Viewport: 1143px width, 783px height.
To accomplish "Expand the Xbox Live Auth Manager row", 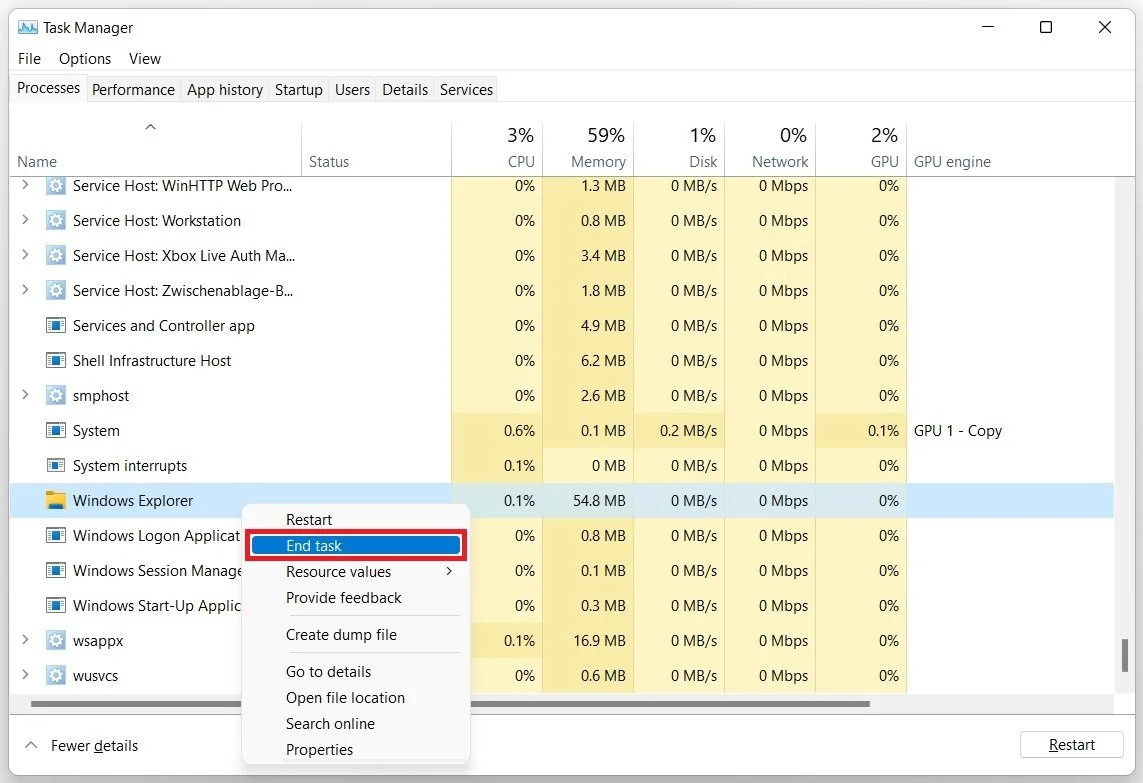I will tap(26, 255).
